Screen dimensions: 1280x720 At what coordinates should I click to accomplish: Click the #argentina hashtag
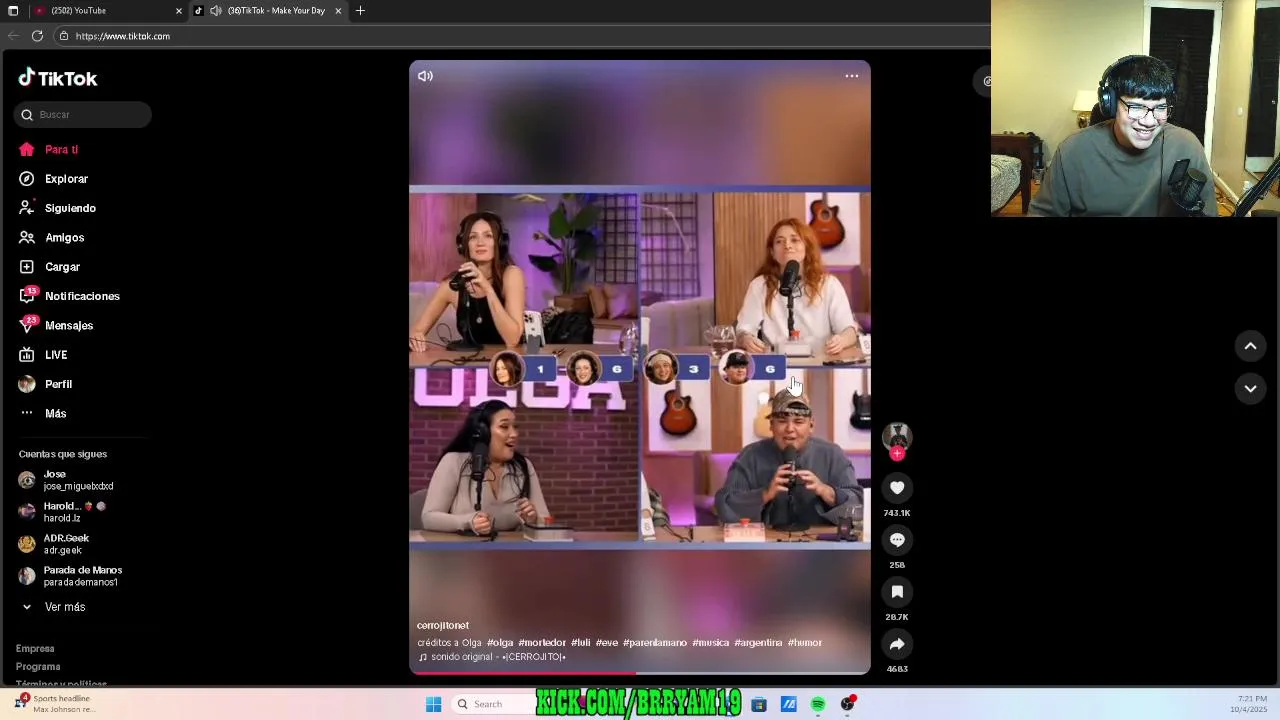pos(758,643)
